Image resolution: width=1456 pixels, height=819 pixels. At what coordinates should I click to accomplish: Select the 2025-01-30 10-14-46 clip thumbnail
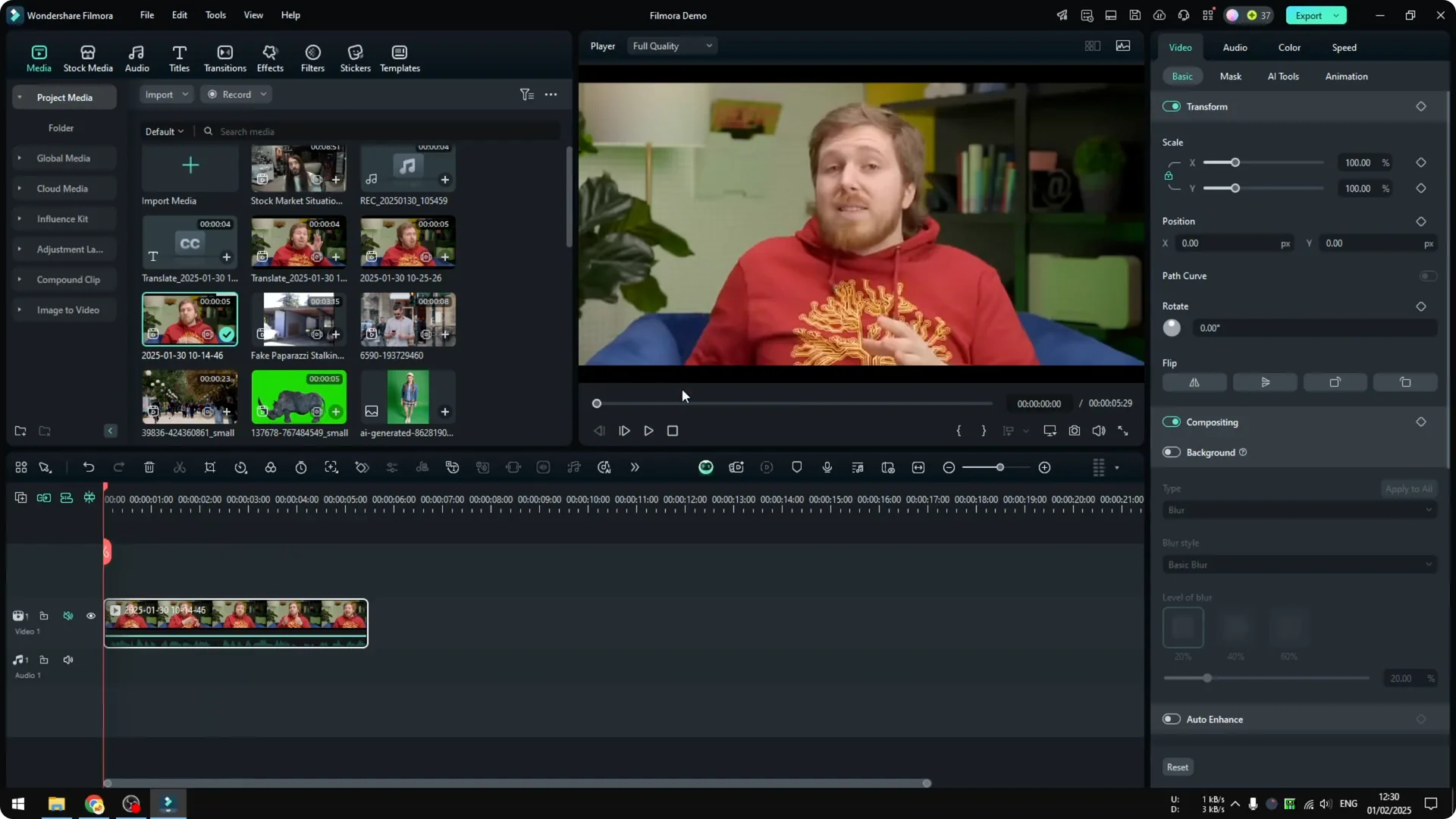point(189,318)
